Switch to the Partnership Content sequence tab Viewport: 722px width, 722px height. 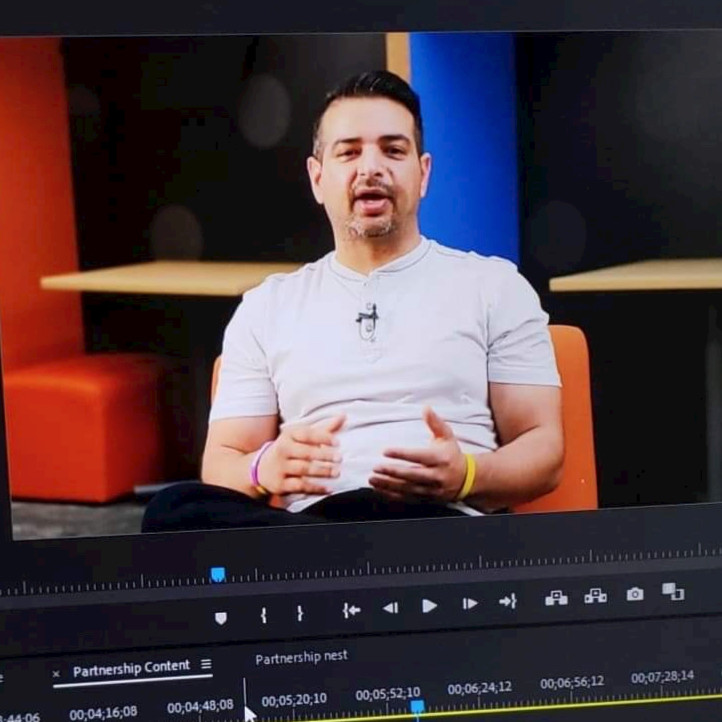[131, 667]
